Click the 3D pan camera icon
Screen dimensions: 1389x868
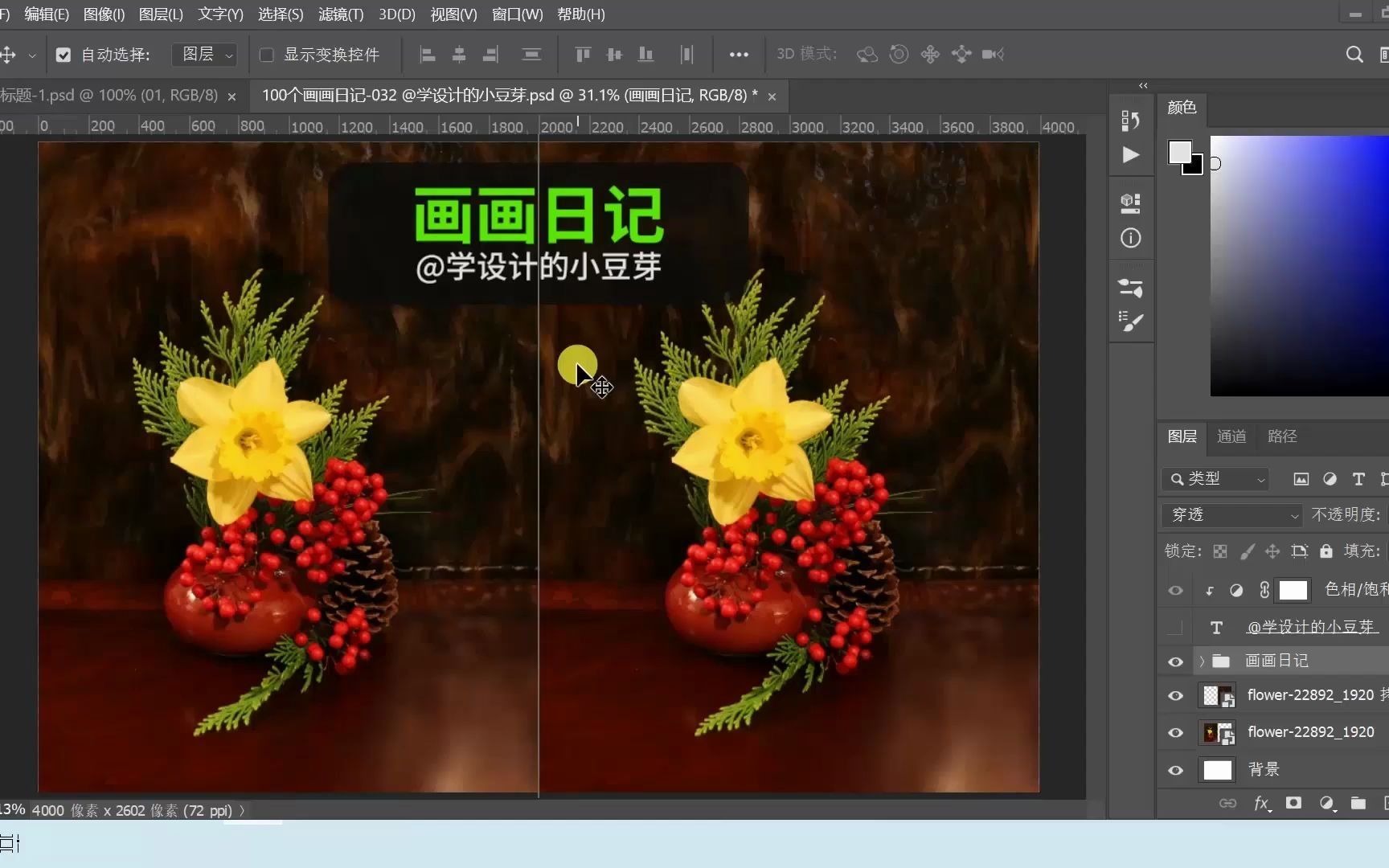pyautogui.click(x=930, y=55)
